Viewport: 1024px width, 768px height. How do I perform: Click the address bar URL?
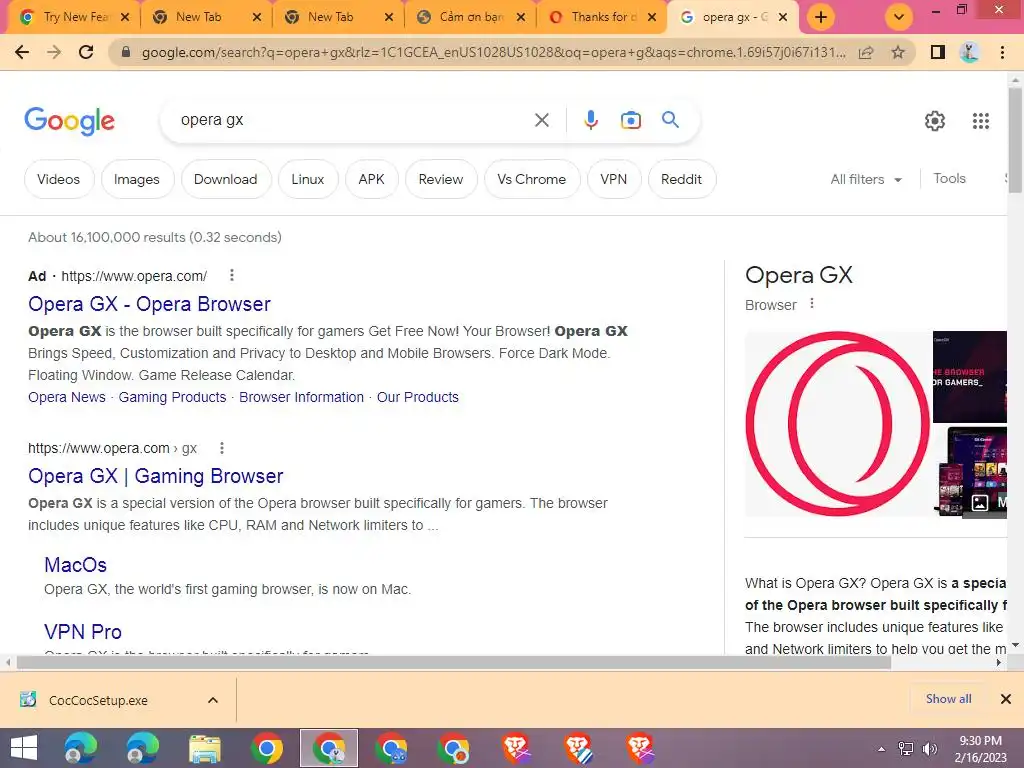tap(493, 52)
